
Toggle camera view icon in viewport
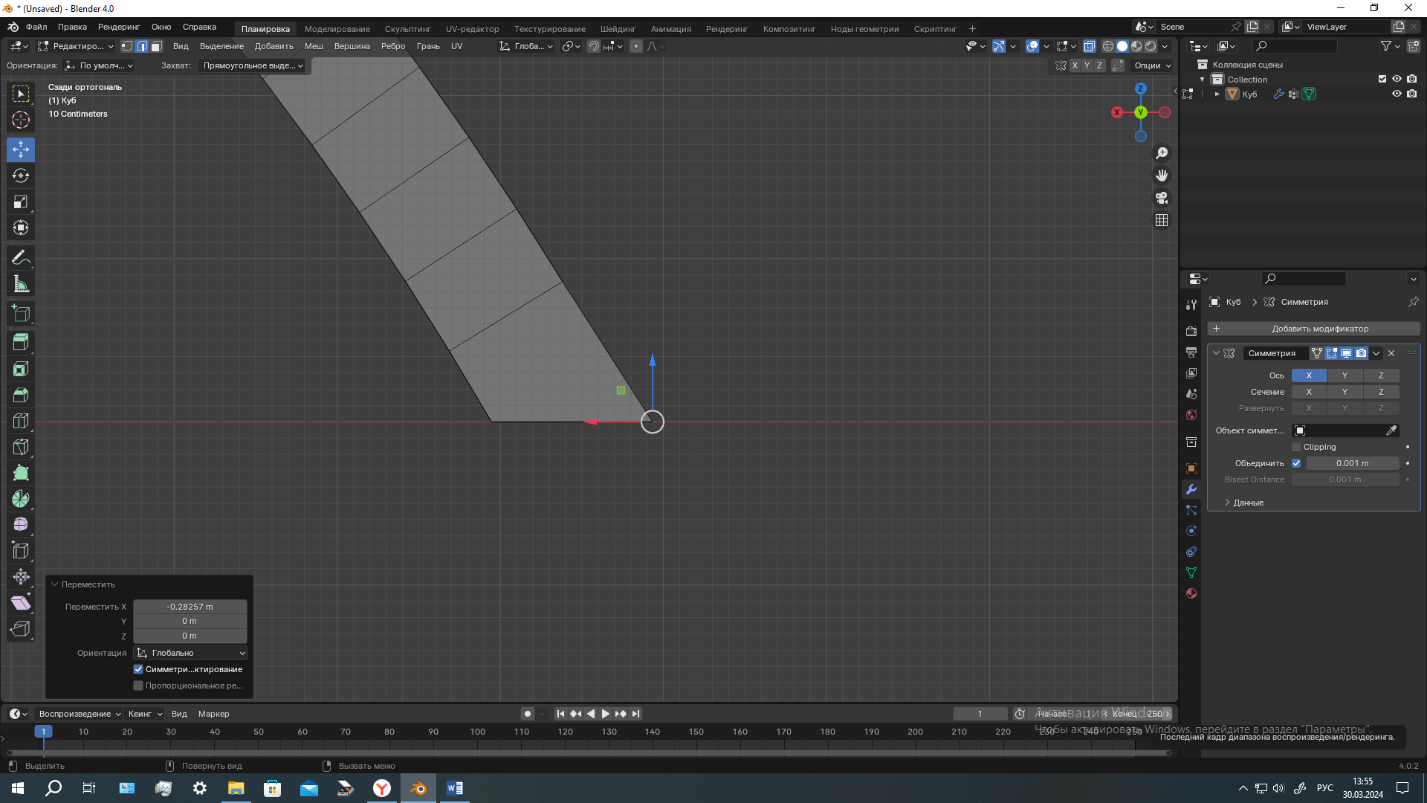click(1161, 197)
